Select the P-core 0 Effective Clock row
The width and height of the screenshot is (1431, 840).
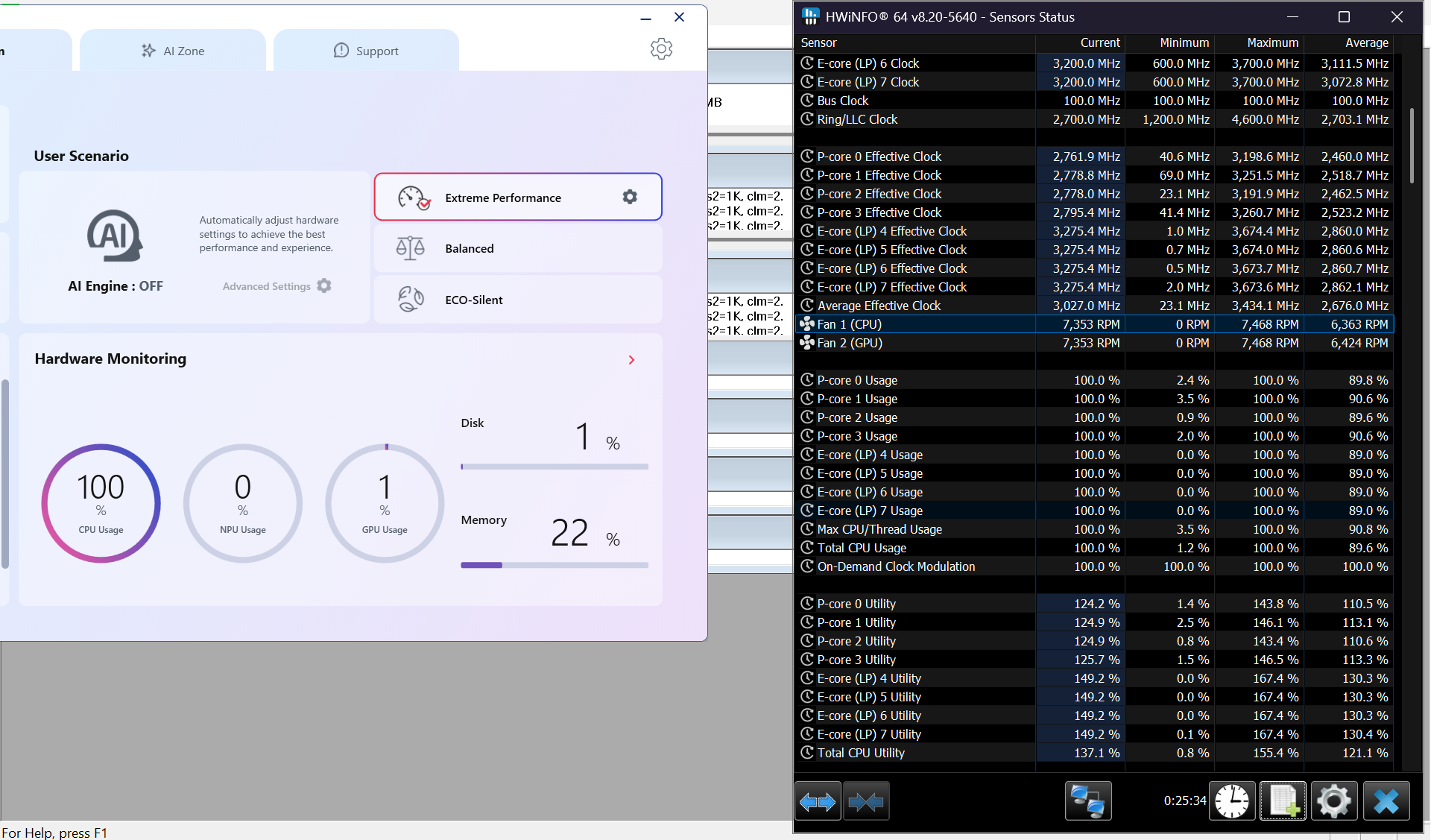coord(1095,157)
